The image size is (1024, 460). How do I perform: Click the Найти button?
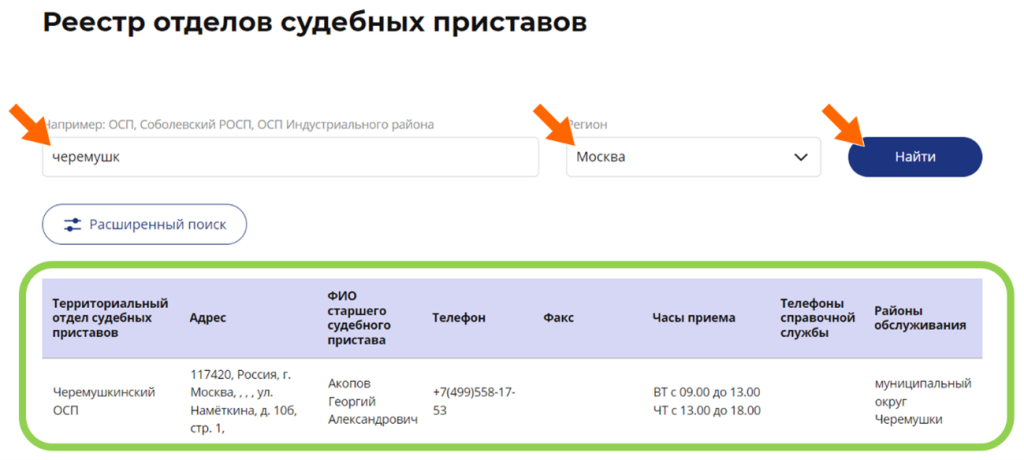[x=915, y=157]
